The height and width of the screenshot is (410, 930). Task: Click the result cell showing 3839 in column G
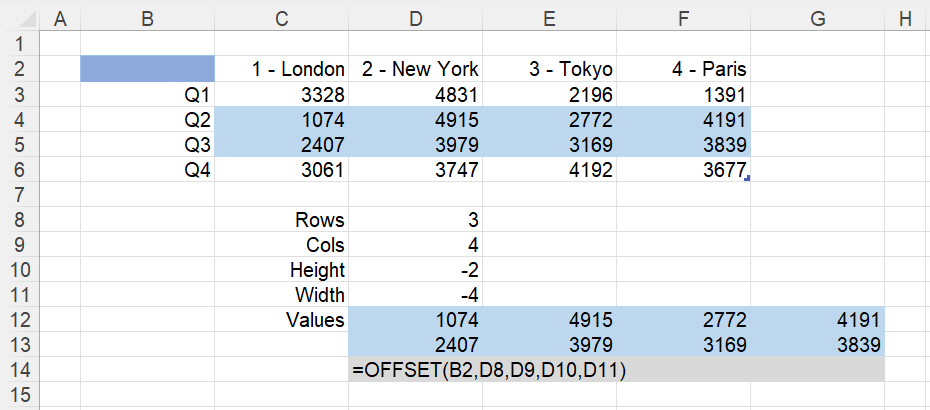(x=817, y=345)
